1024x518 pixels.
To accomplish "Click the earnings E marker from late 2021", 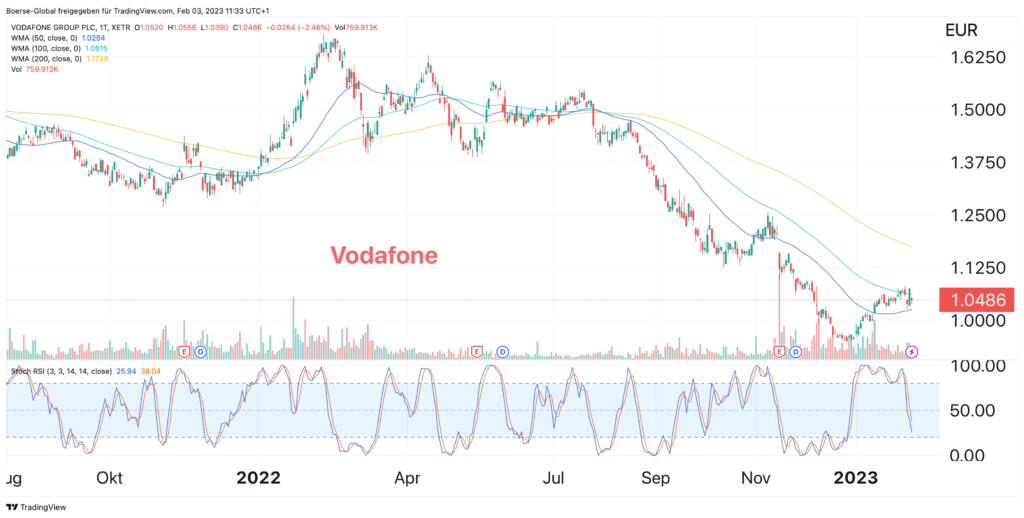I will click(x=183, y=352).
